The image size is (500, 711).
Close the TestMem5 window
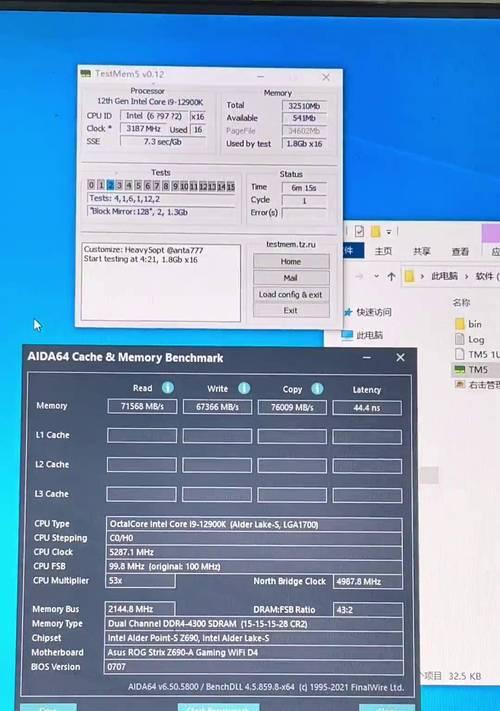click(326, 77)
